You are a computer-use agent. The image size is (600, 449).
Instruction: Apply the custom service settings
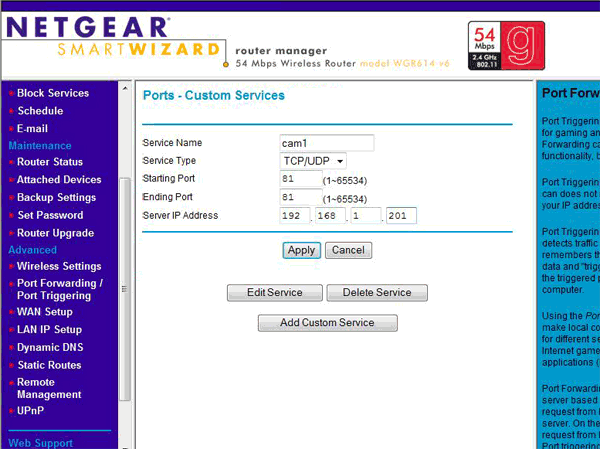[x=302, y=250]
